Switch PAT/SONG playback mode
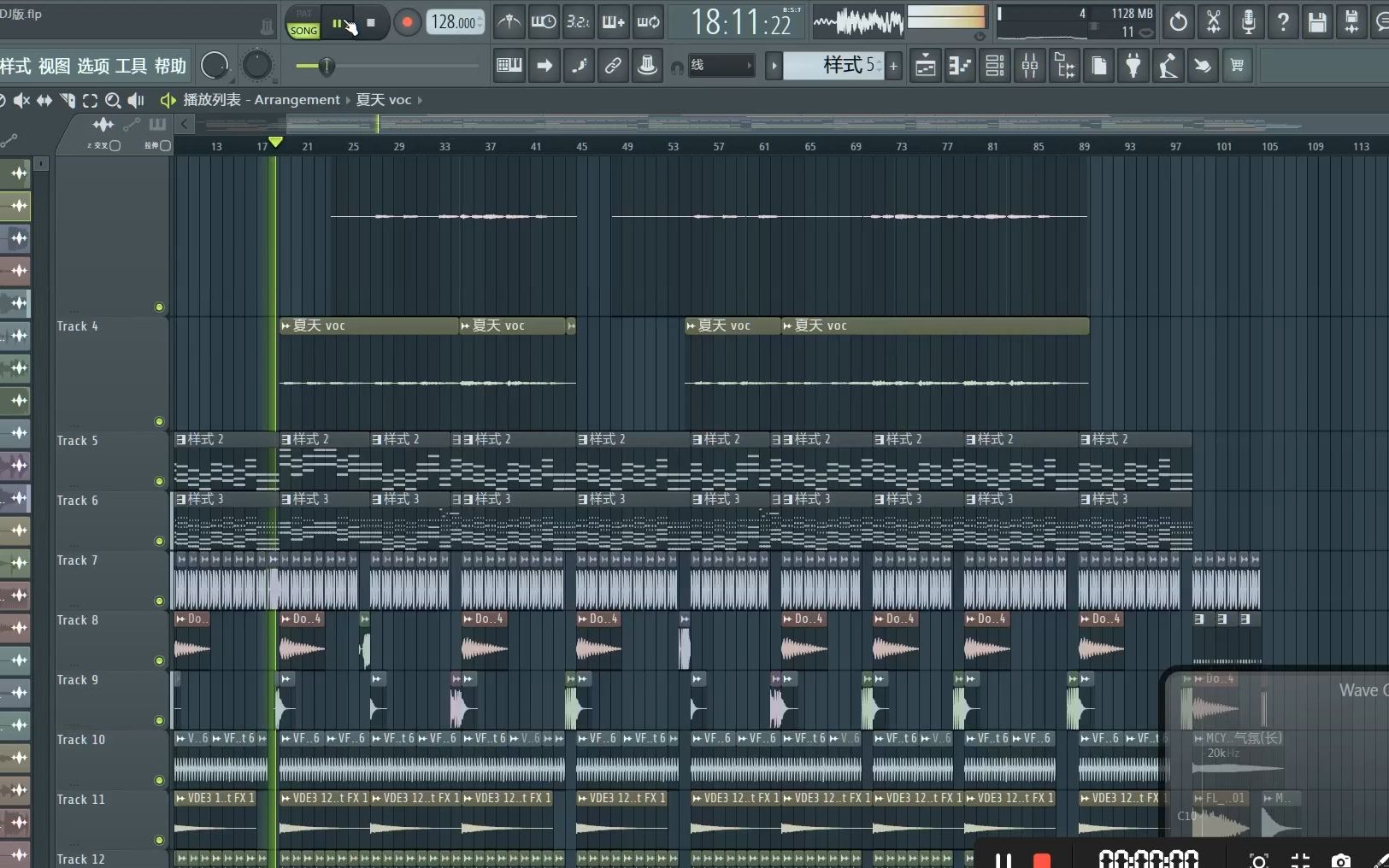The height and width of the screenshot is (868, 1389). coord(303,24)
